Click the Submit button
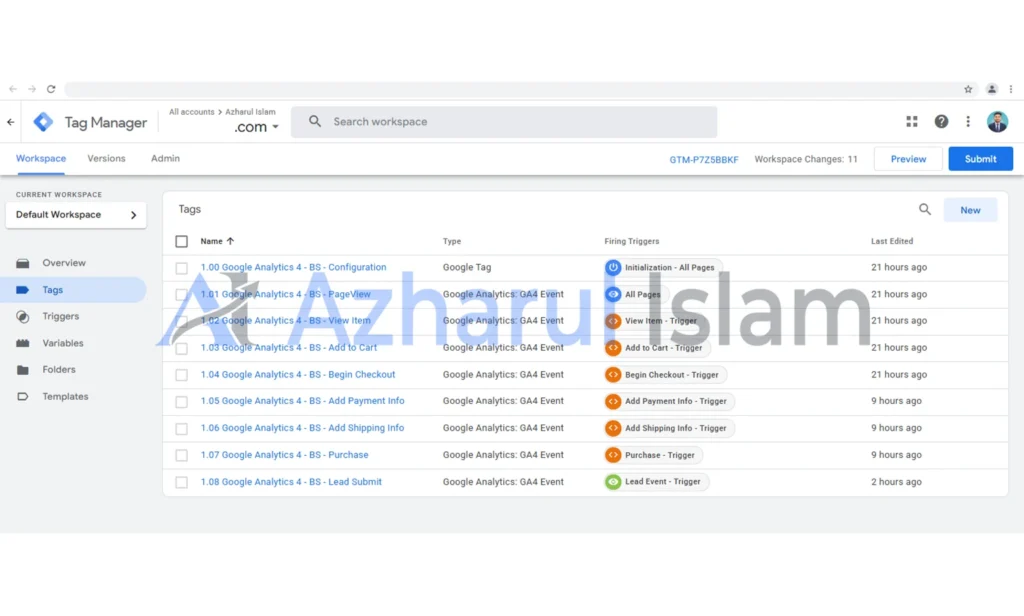Viewport: 1024px width, 616px height. 980,159
